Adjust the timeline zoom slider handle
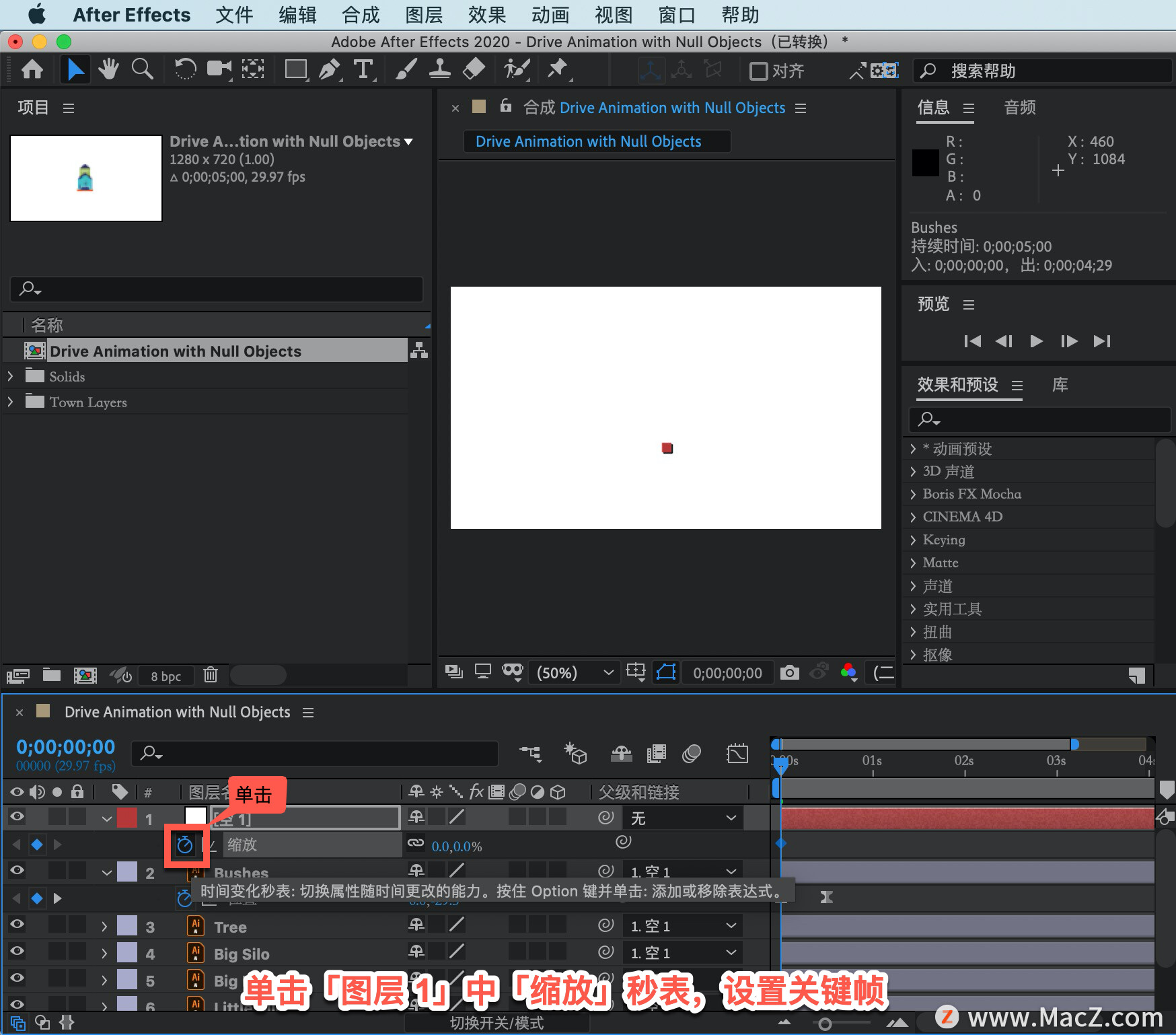The height and width of the screenshot is (1035, 1176). click(x=825, y=1024)
